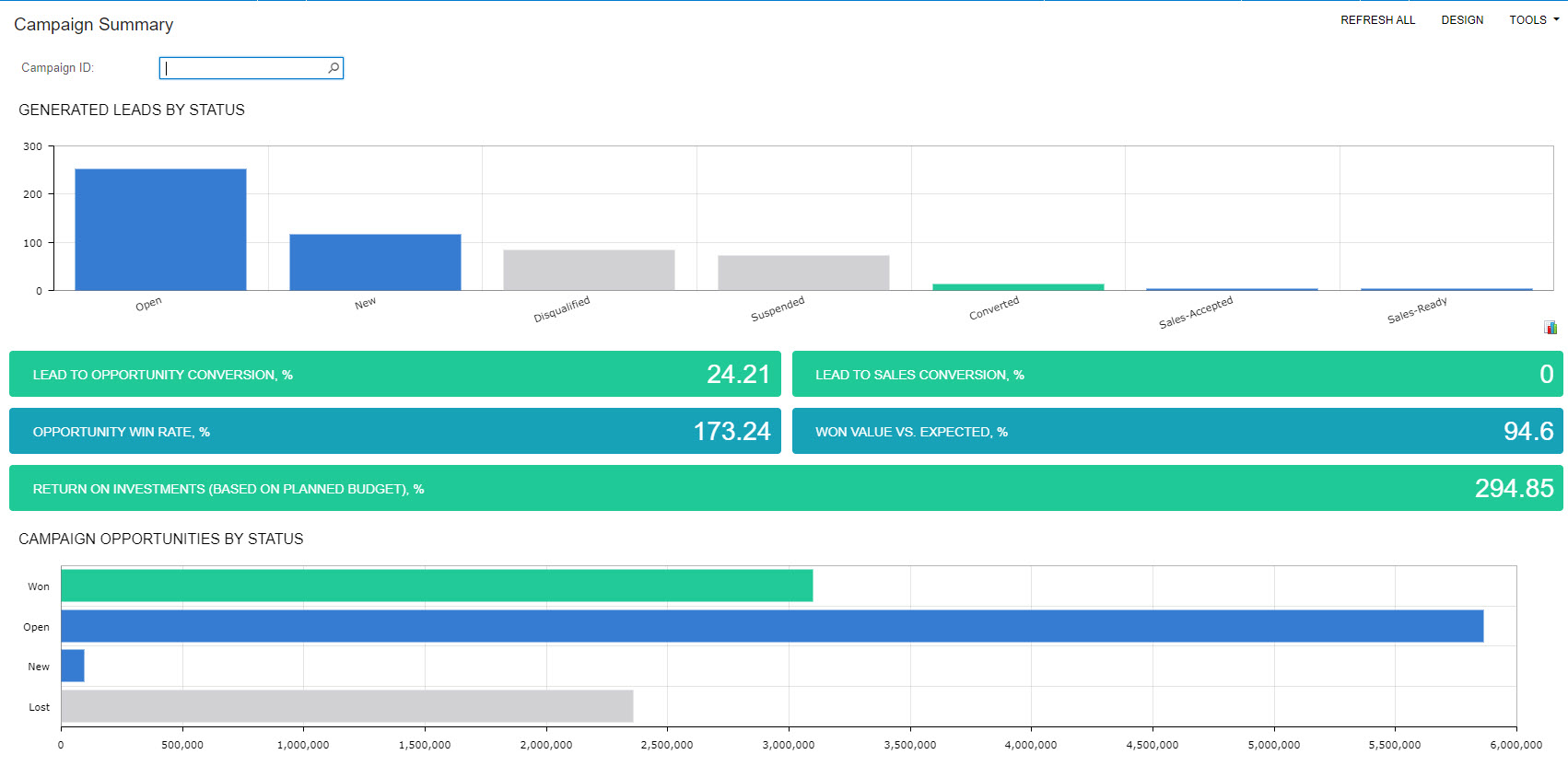Click REFRESH ALL button
1568x766 pixels.
pos(1377,20)
